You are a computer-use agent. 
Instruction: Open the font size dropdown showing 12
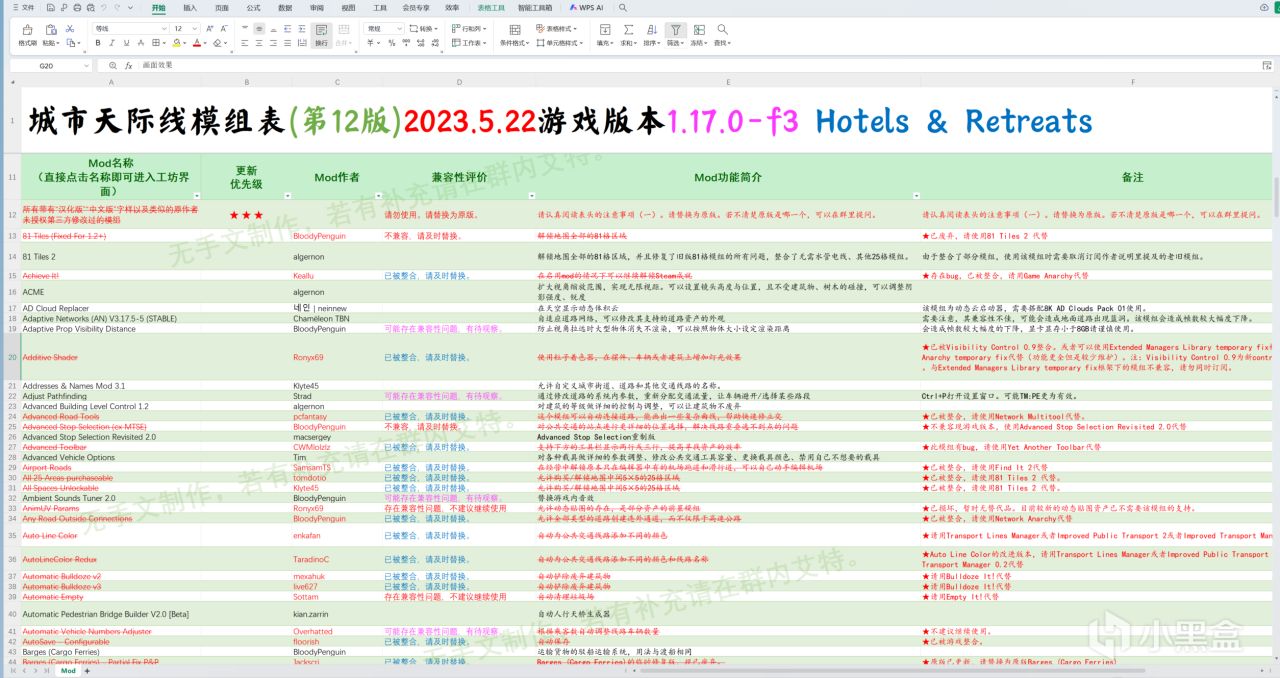[186, 28]
